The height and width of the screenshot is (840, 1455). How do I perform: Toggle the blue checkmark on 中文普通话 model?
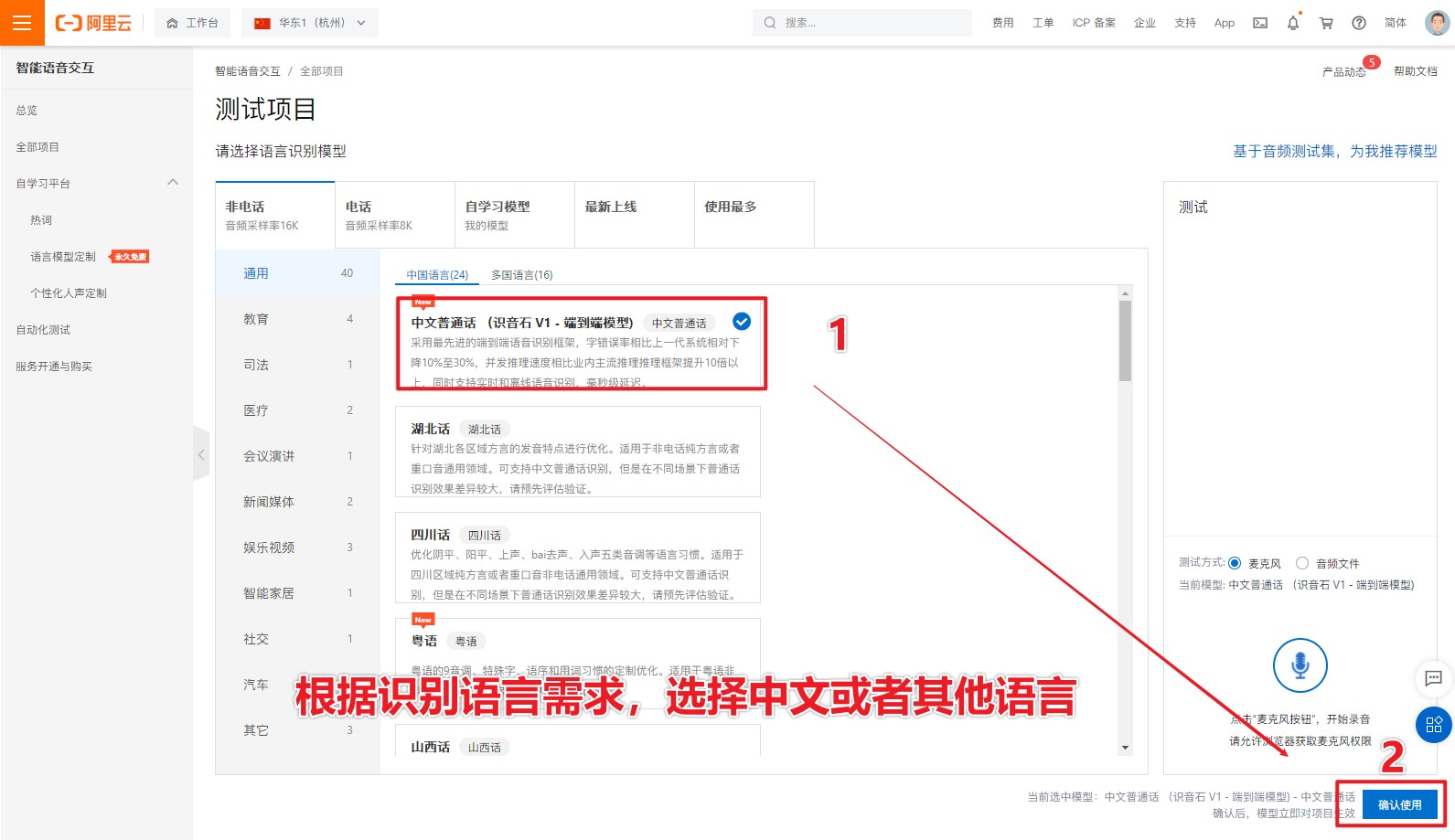coord(742,322)
